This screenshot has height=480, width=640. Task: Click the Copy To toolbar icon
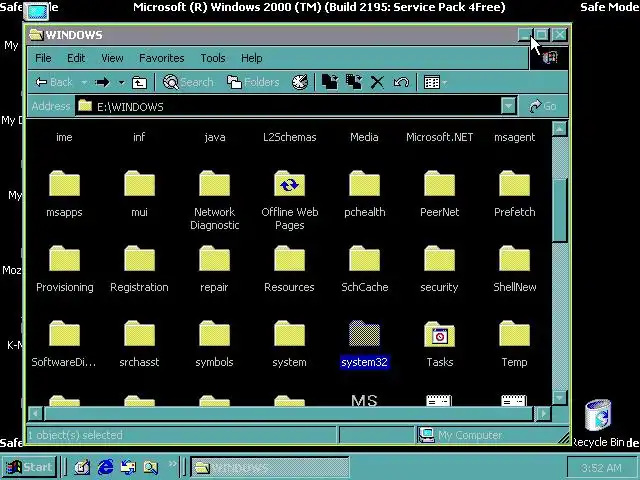353,82
